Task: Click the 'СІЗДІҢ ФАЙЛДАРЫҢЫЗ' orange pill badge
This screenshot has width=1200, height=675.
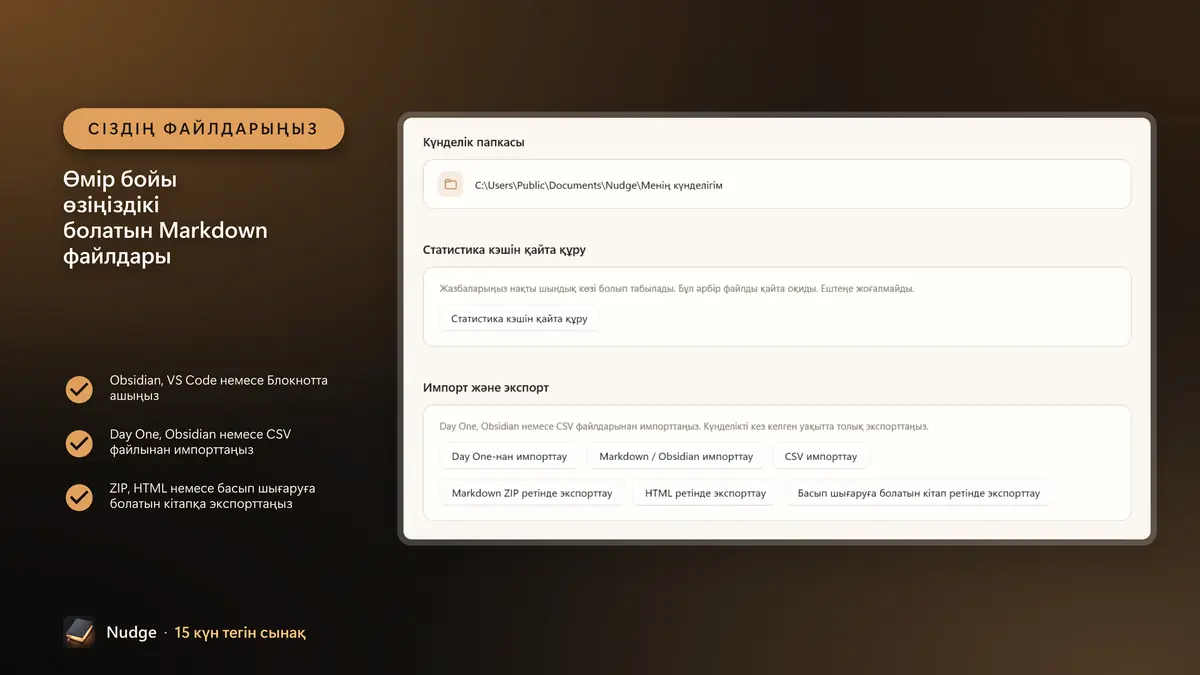Action: pyautogui.click(x=204, y=129)
